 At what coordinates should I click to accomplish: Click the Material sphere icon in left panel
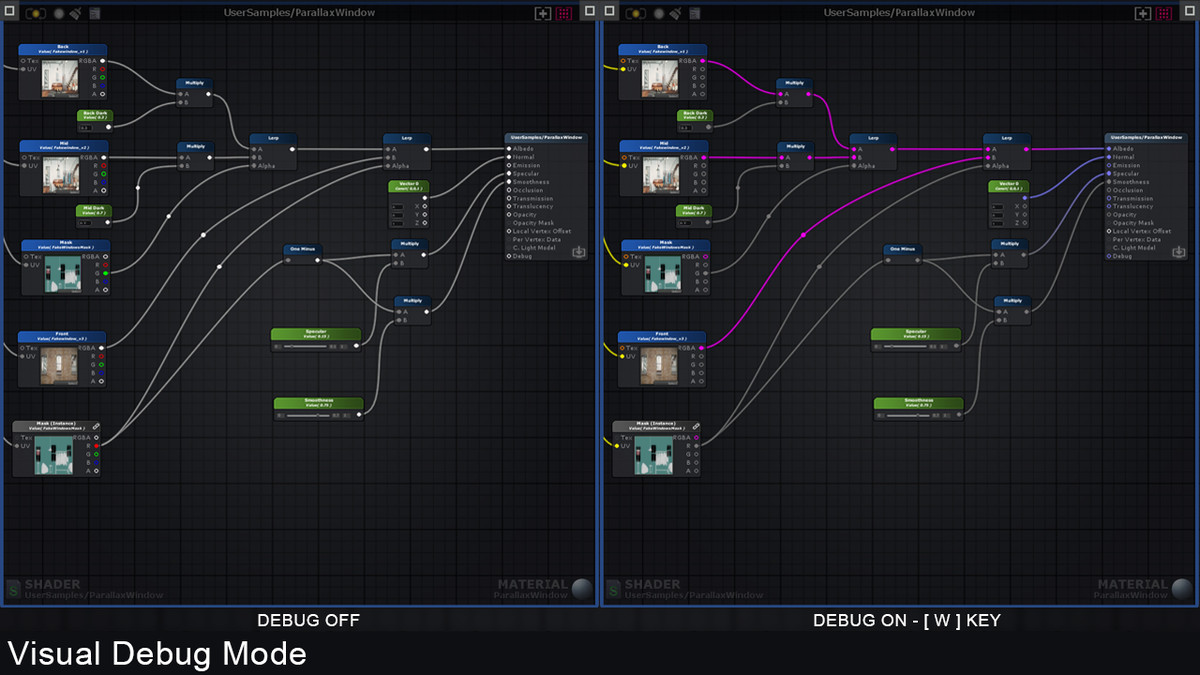coord(581,589)
